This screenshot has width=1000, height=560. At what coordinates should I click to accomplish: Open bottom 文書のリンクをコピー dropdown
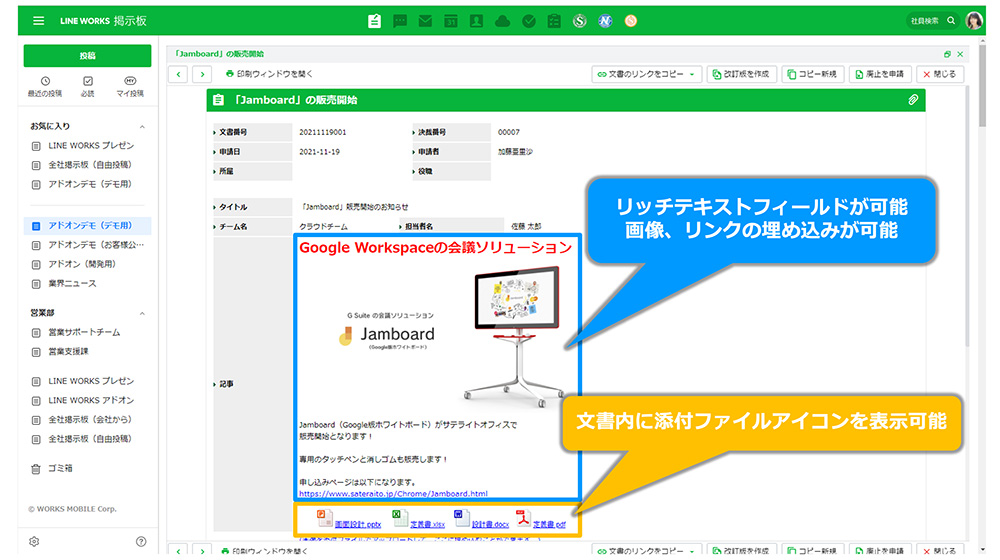(647, 550)
